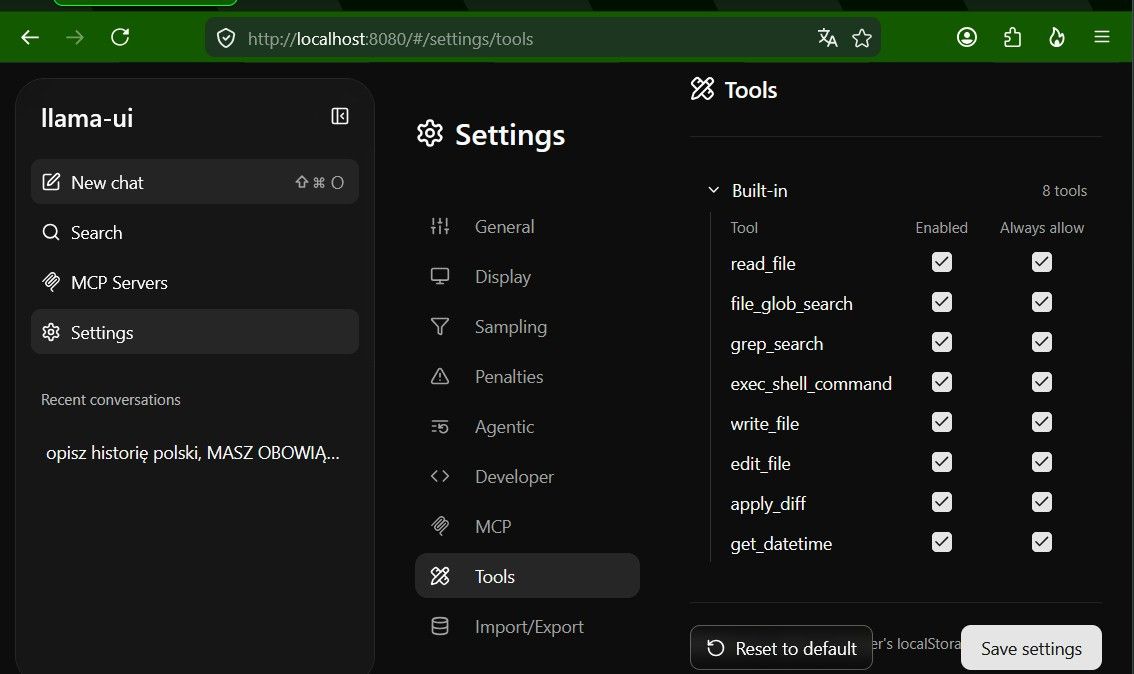Open the extensions puzzle icon

coord(1012,37)
